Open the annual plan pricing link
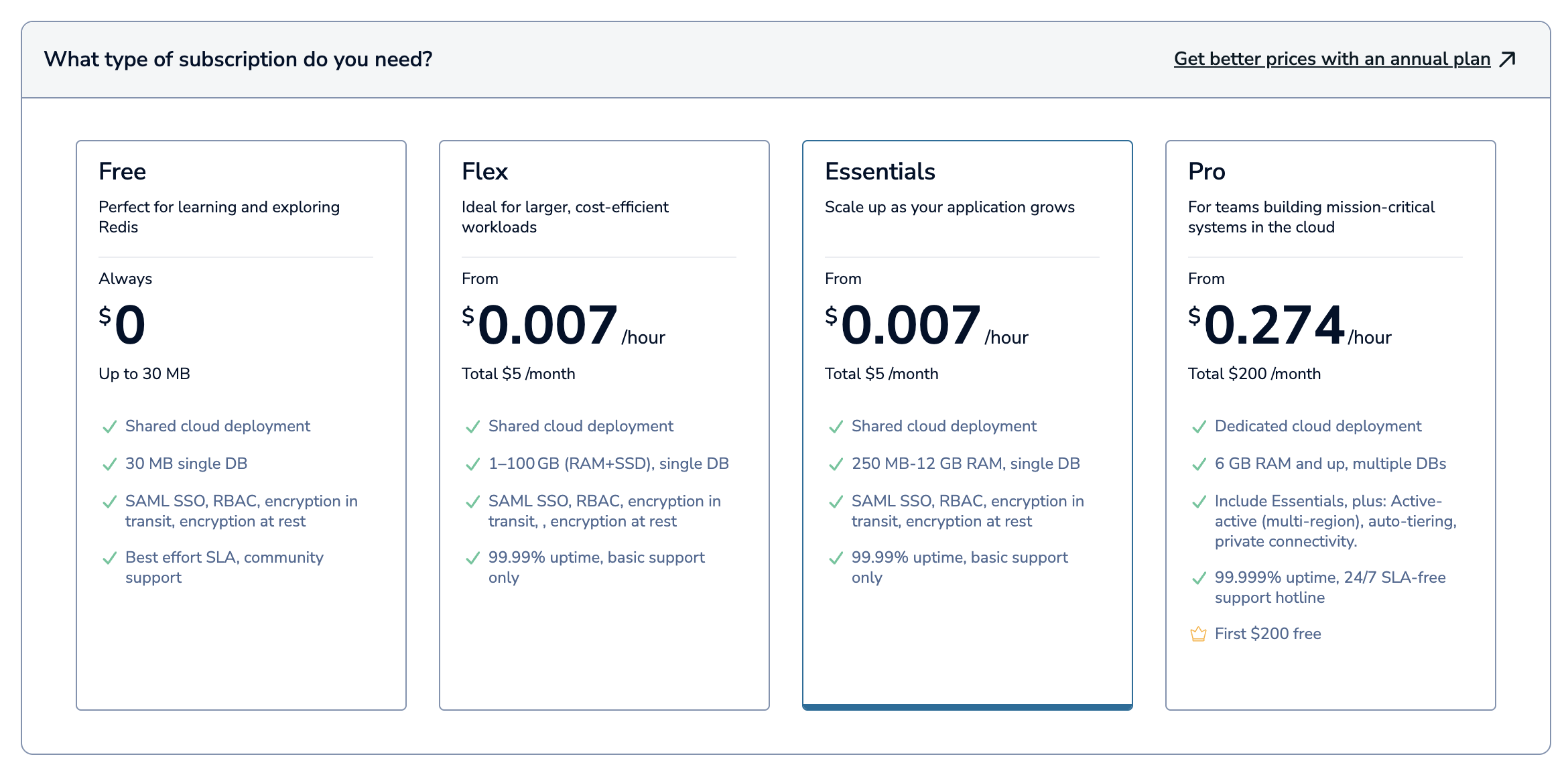Image resolution: width=1568 pixels, height=773 pixels. [x=1331, y=59]
